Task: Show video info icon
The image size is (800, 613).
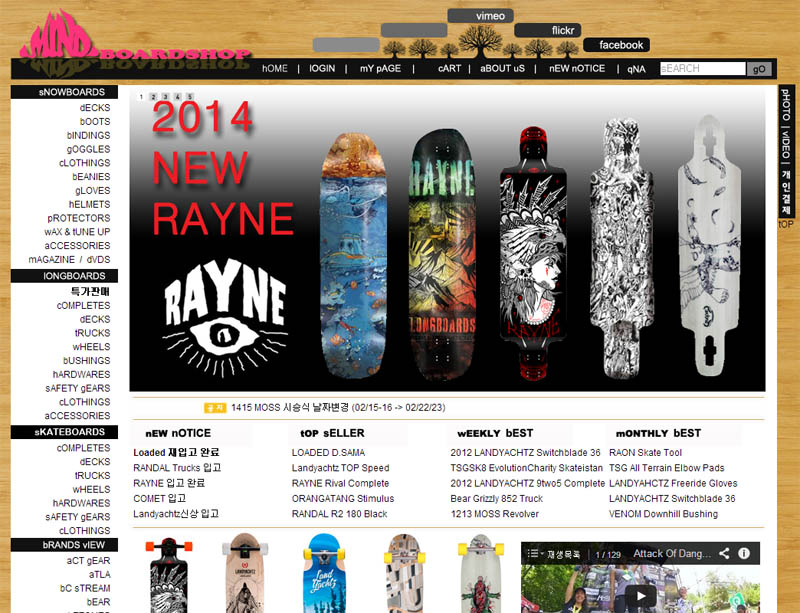Action: point(744,553)
